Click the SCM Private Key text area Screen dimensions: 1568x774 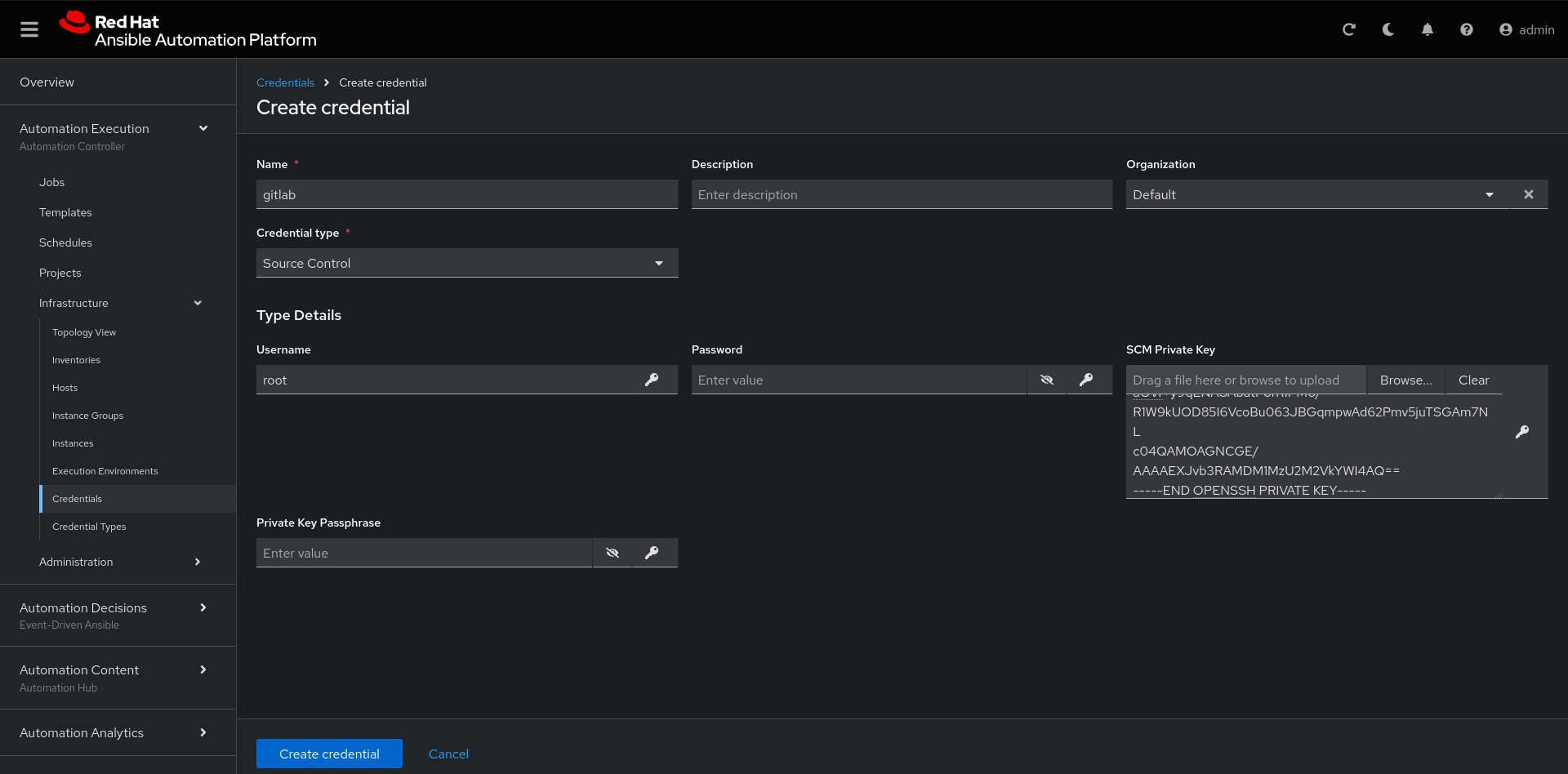[x=1314, y=446]
